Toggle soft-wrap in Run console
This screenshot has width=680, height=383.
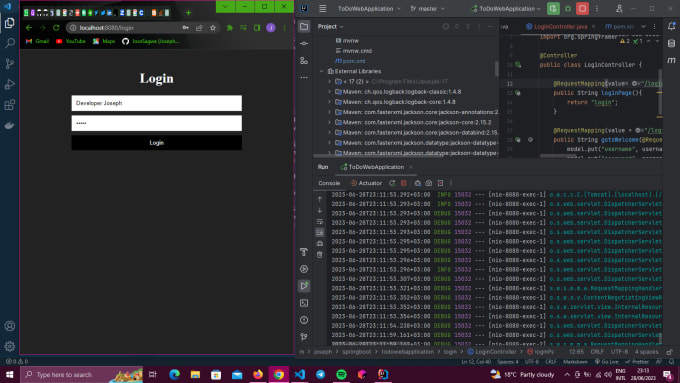(320, 222)
